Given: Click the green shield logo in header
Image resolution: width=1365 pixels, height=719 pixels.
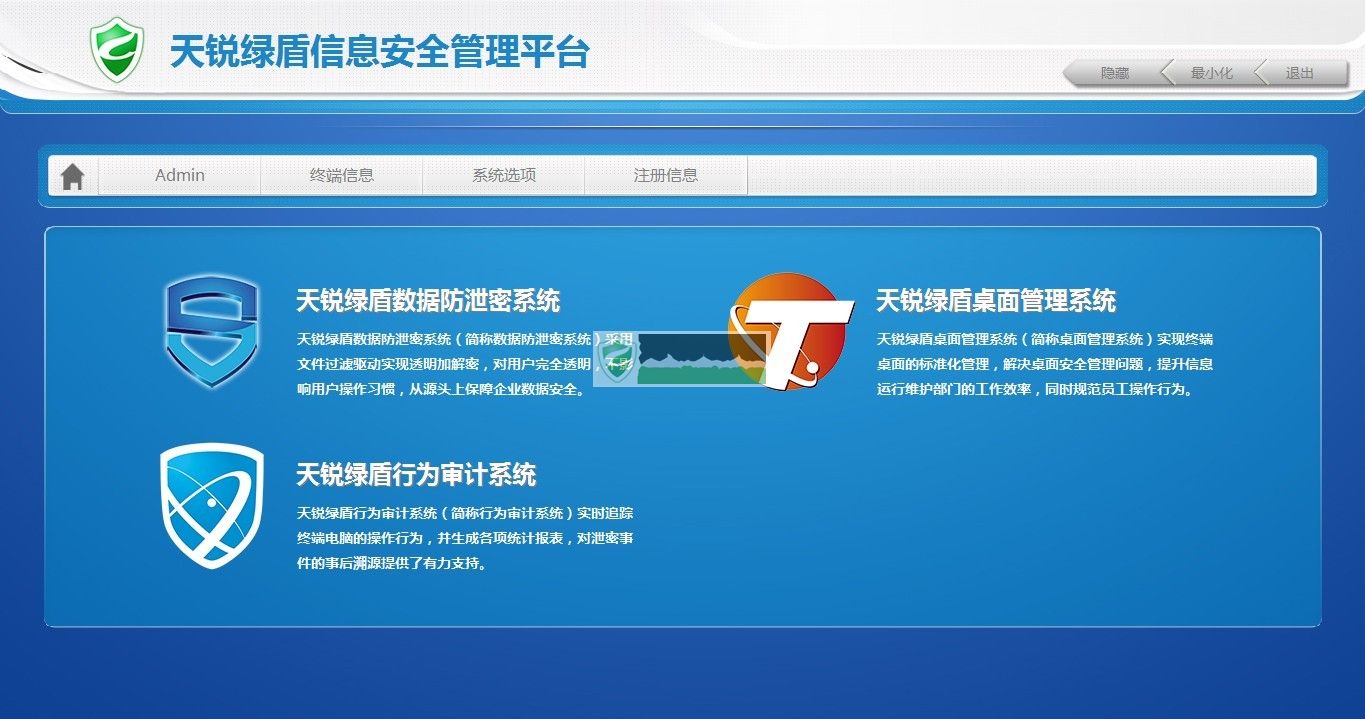Looking at the screenshot, I should pyautogui.click(x=117, y=49).
